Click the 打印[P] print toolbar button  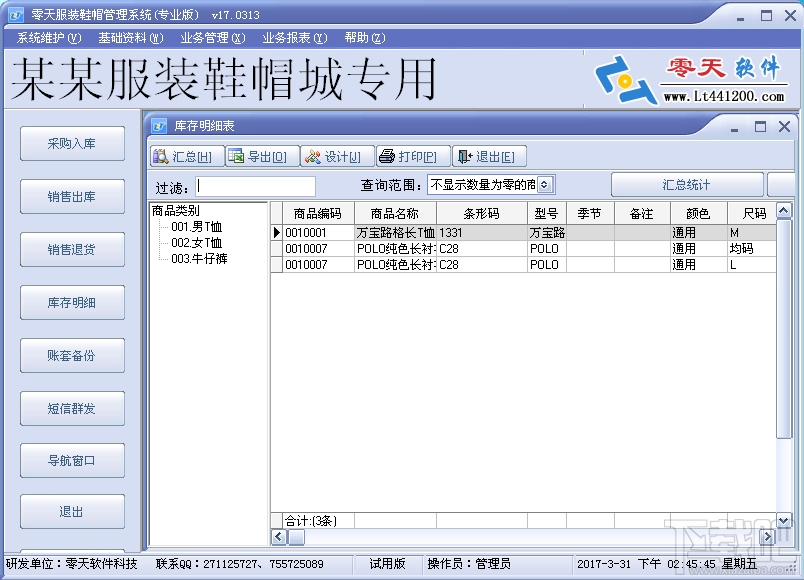point(413,156)
